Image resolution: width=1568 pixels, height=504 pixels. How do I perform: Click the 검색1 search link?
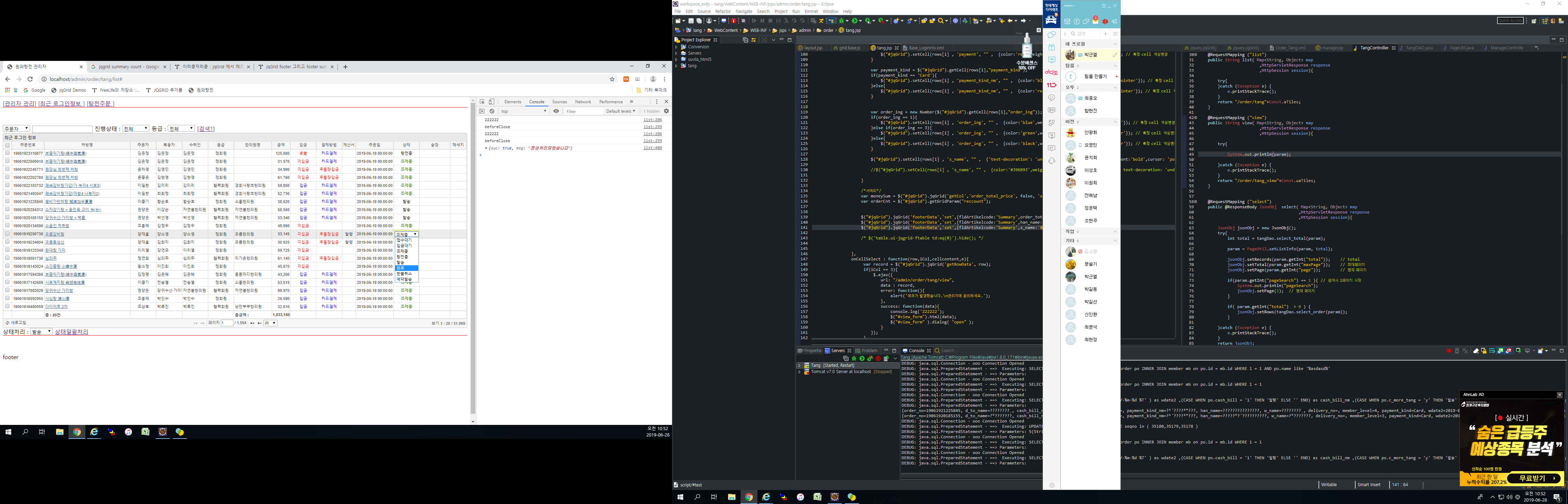pyautogui.click(x=206, y=128)
